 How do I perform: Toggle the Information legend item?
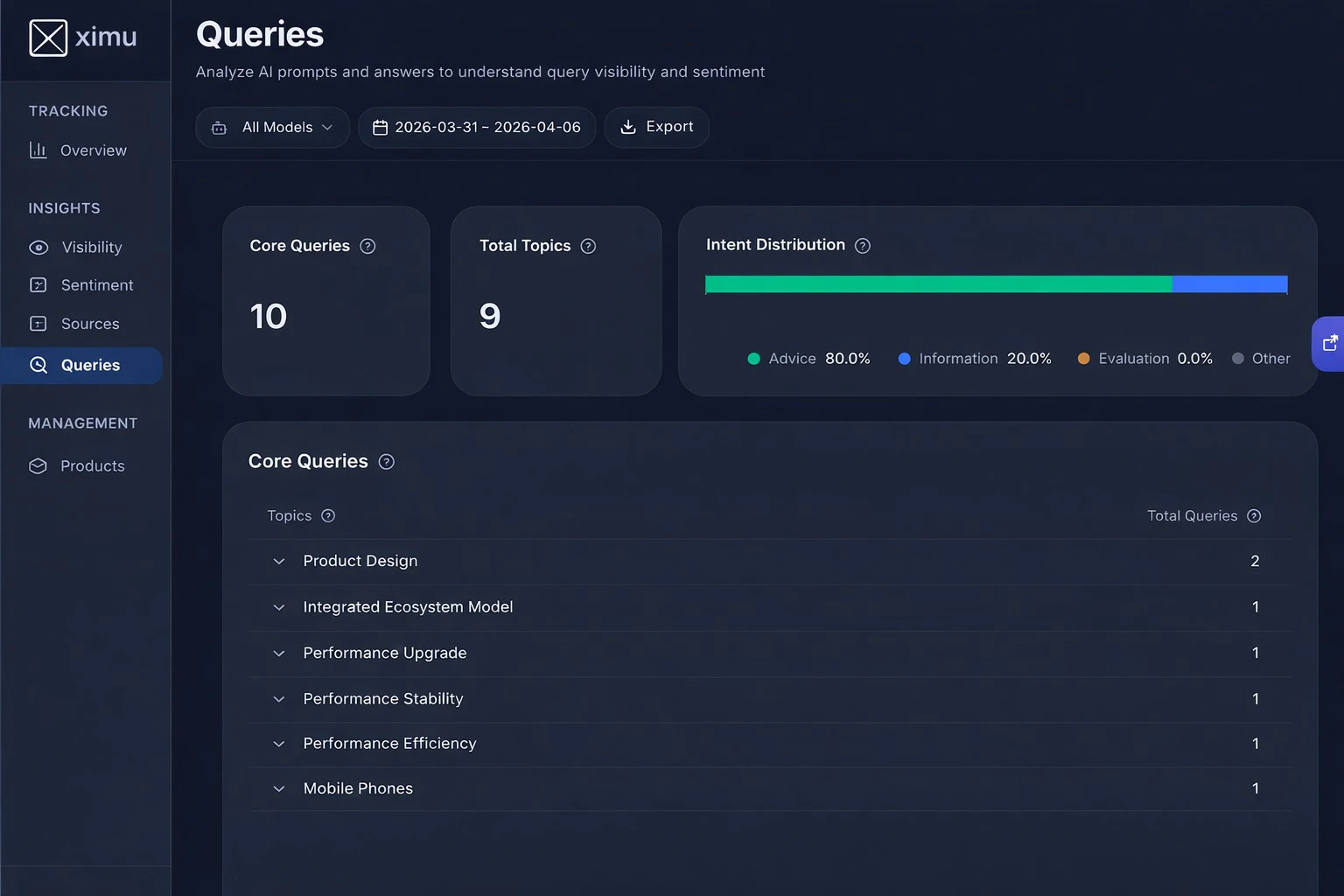click(x=975, y=359)
